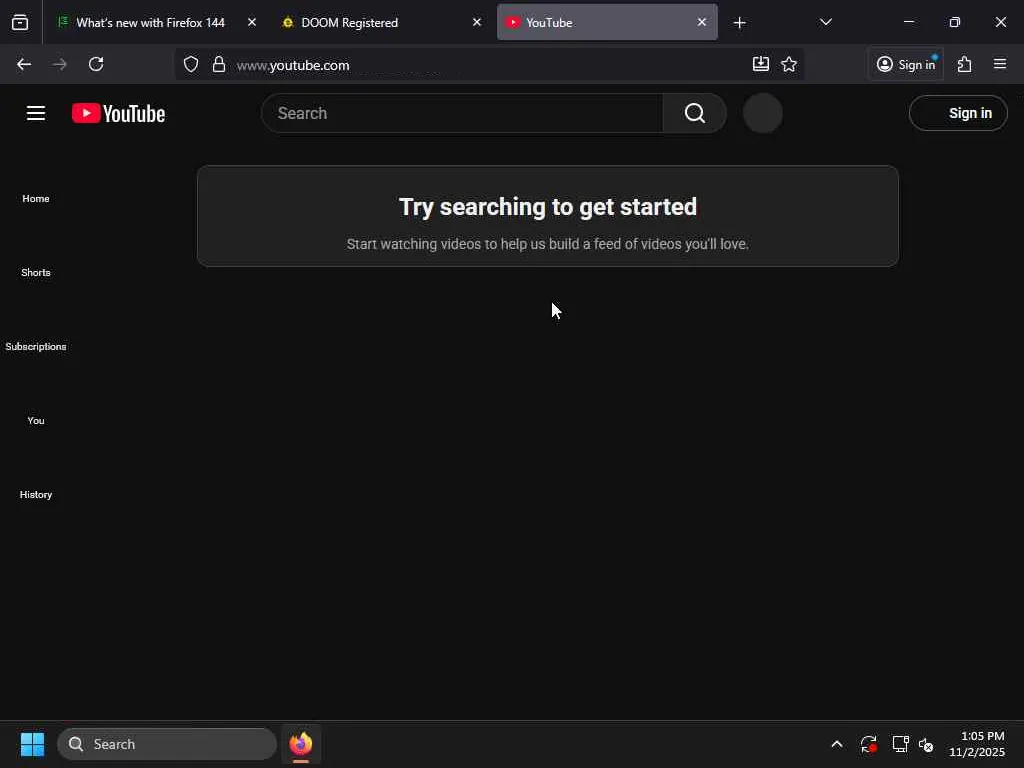Close the YouTube tab
The image size is (1024, 768).
[701, 22]
